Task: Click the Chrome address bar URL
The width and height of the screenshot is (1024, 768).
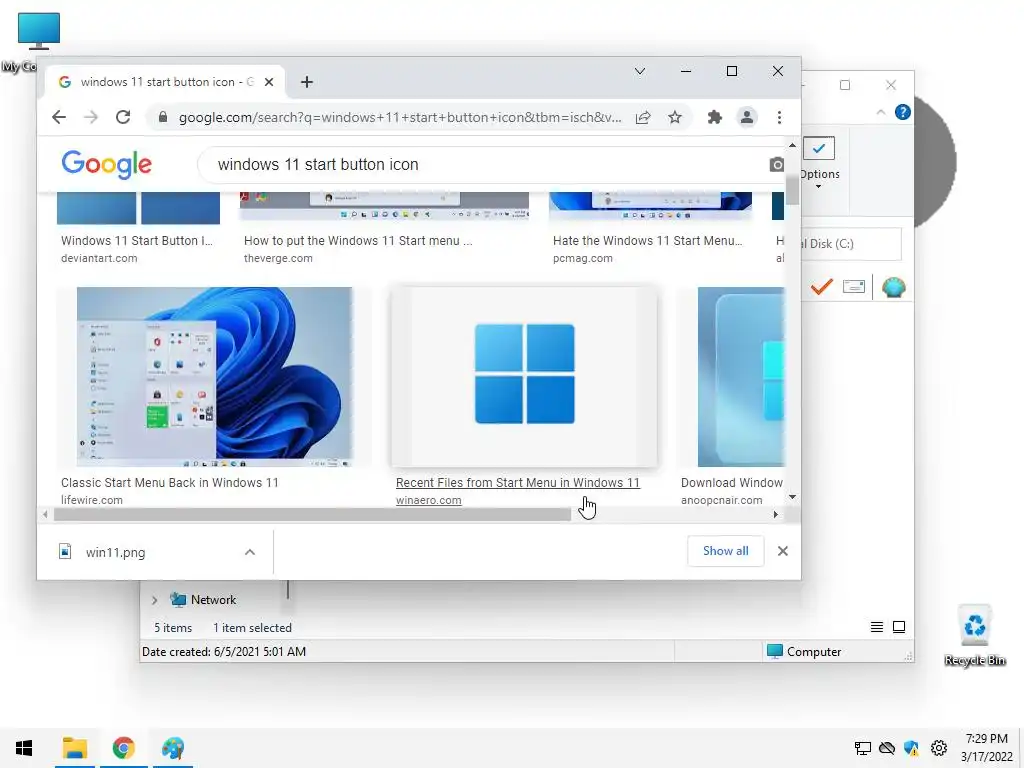Action: (x=400, y=118)
